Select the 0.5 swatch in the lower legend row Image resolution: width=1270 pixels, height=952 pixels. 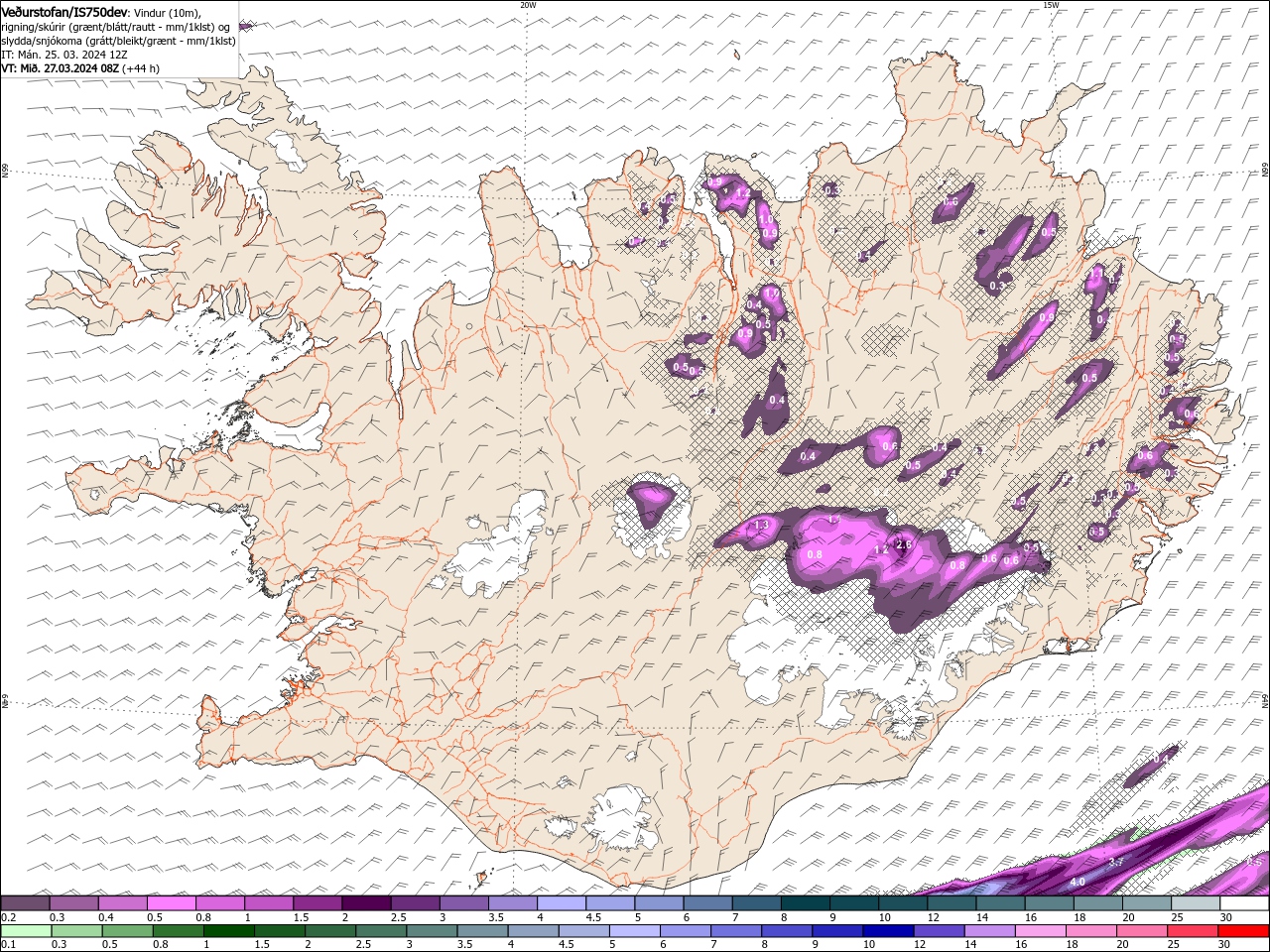coord(128,931)
